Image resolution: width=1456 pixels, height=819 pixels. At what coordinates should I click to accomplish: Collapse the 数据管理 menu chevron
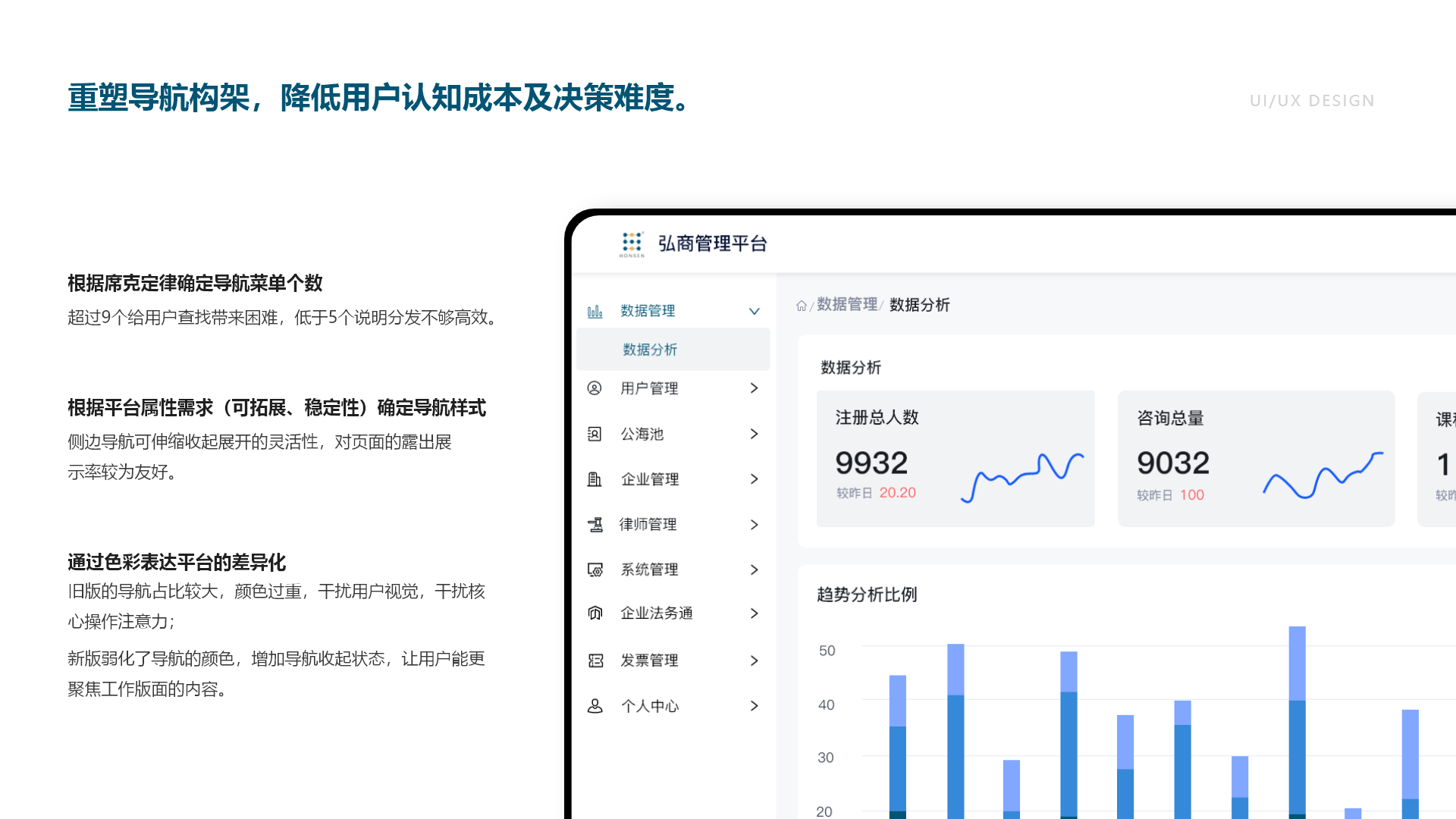point(754,312)
